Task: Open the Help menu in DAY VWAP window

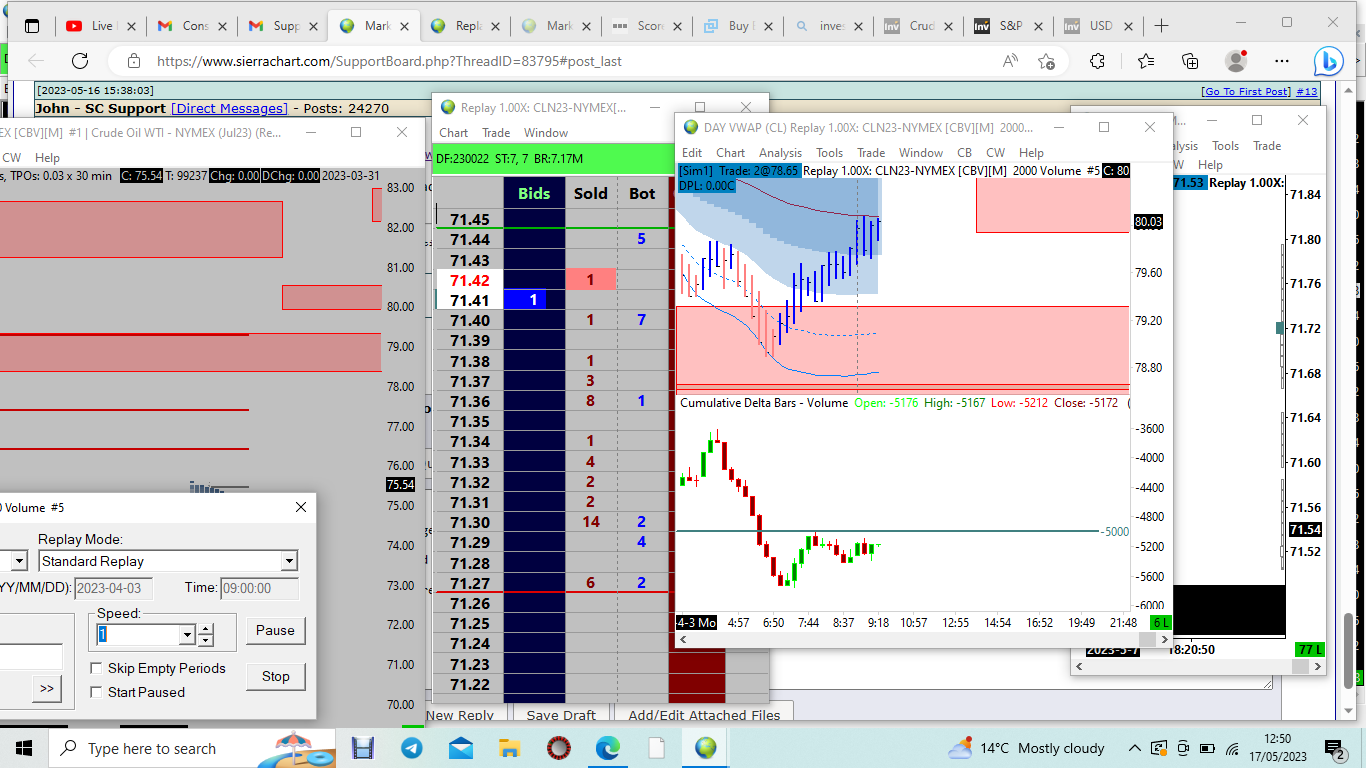Action: (x=1031, y=153)
